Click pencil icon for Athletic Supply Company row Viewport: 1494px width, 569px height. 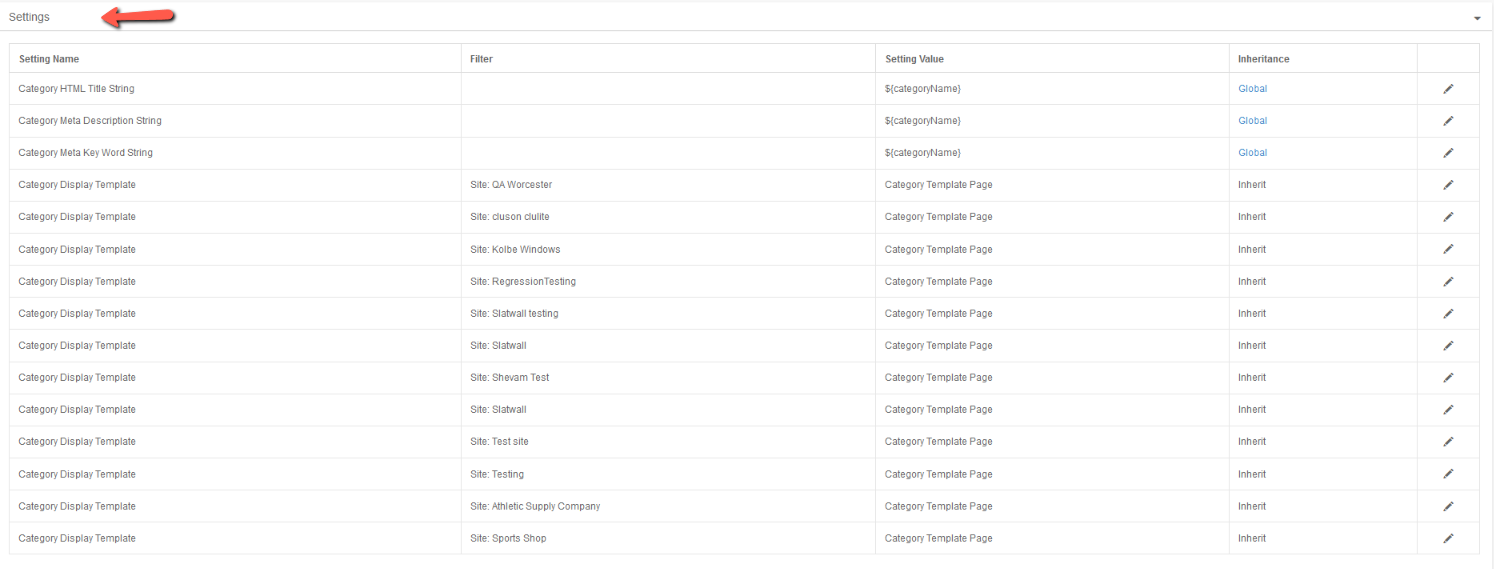(x=1448, y=506)
